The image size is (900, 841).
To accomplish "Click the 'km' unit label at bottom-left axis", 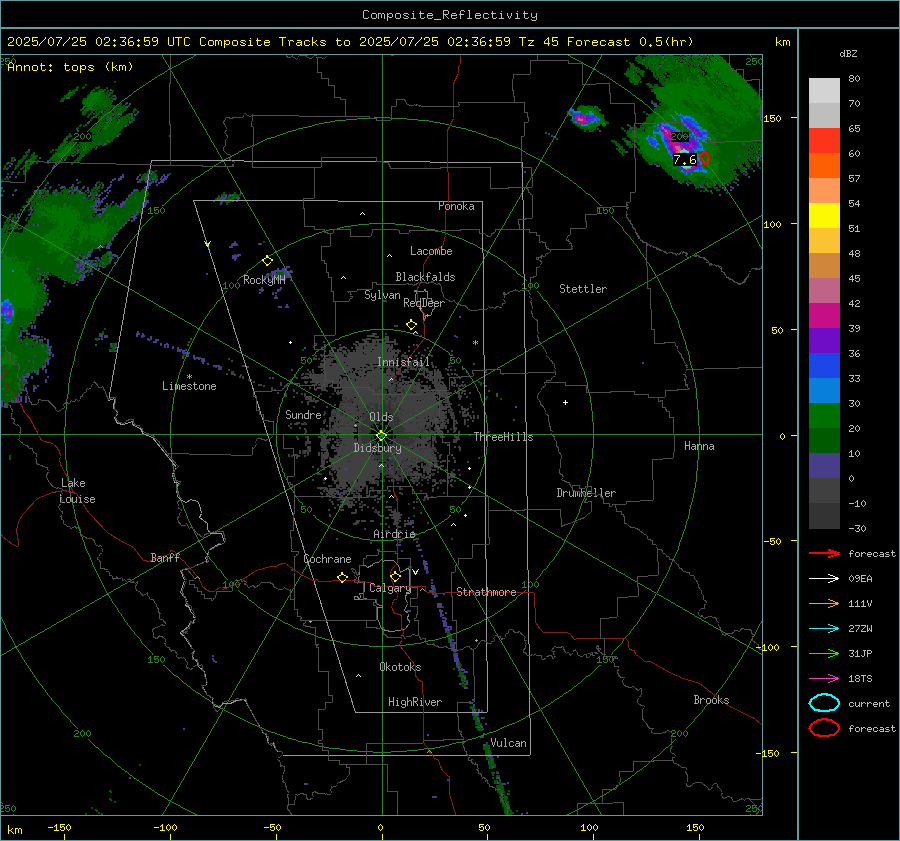I will [14, 830].
